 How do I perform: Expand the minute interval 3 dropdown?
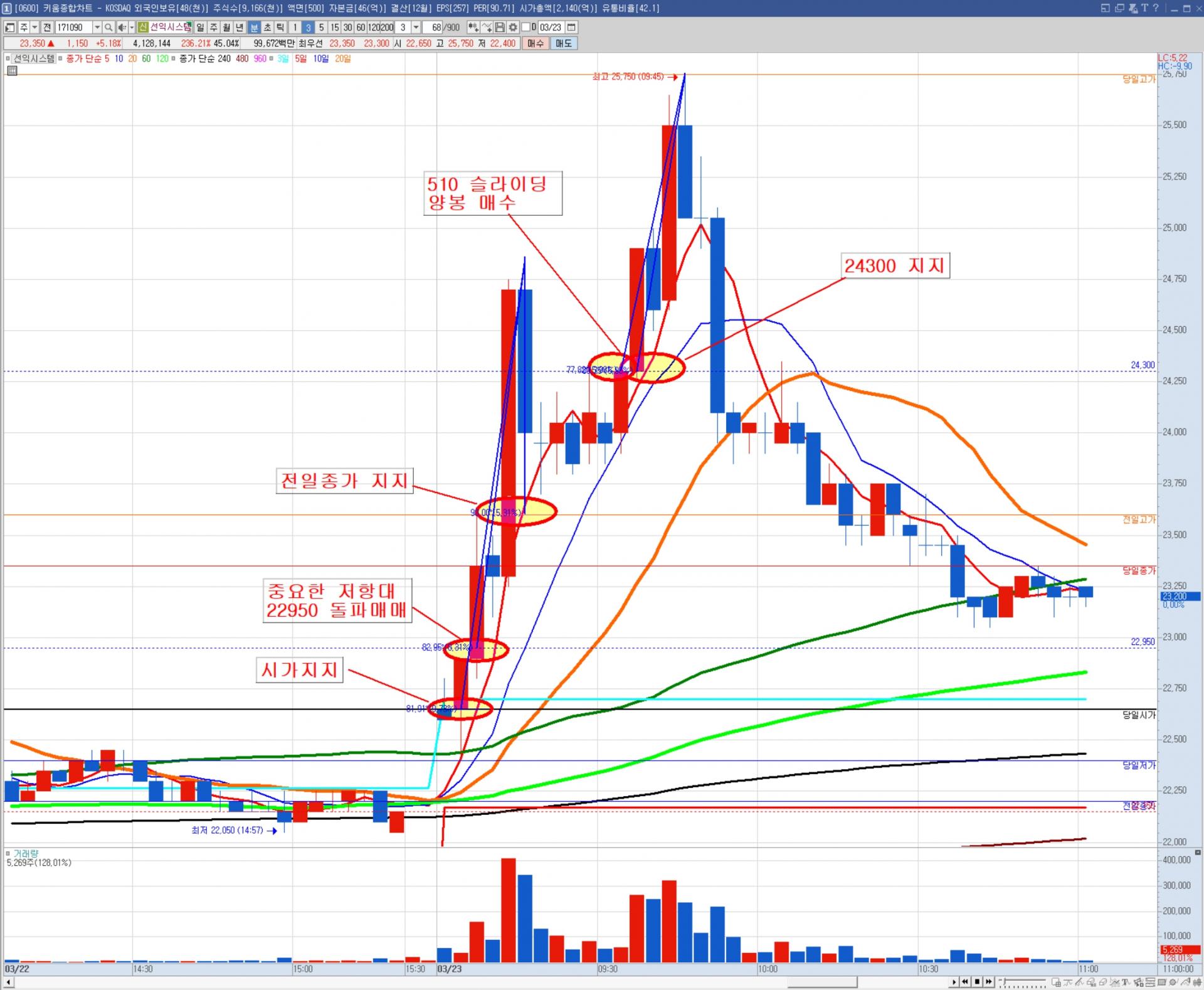click(x=416, y=28)
